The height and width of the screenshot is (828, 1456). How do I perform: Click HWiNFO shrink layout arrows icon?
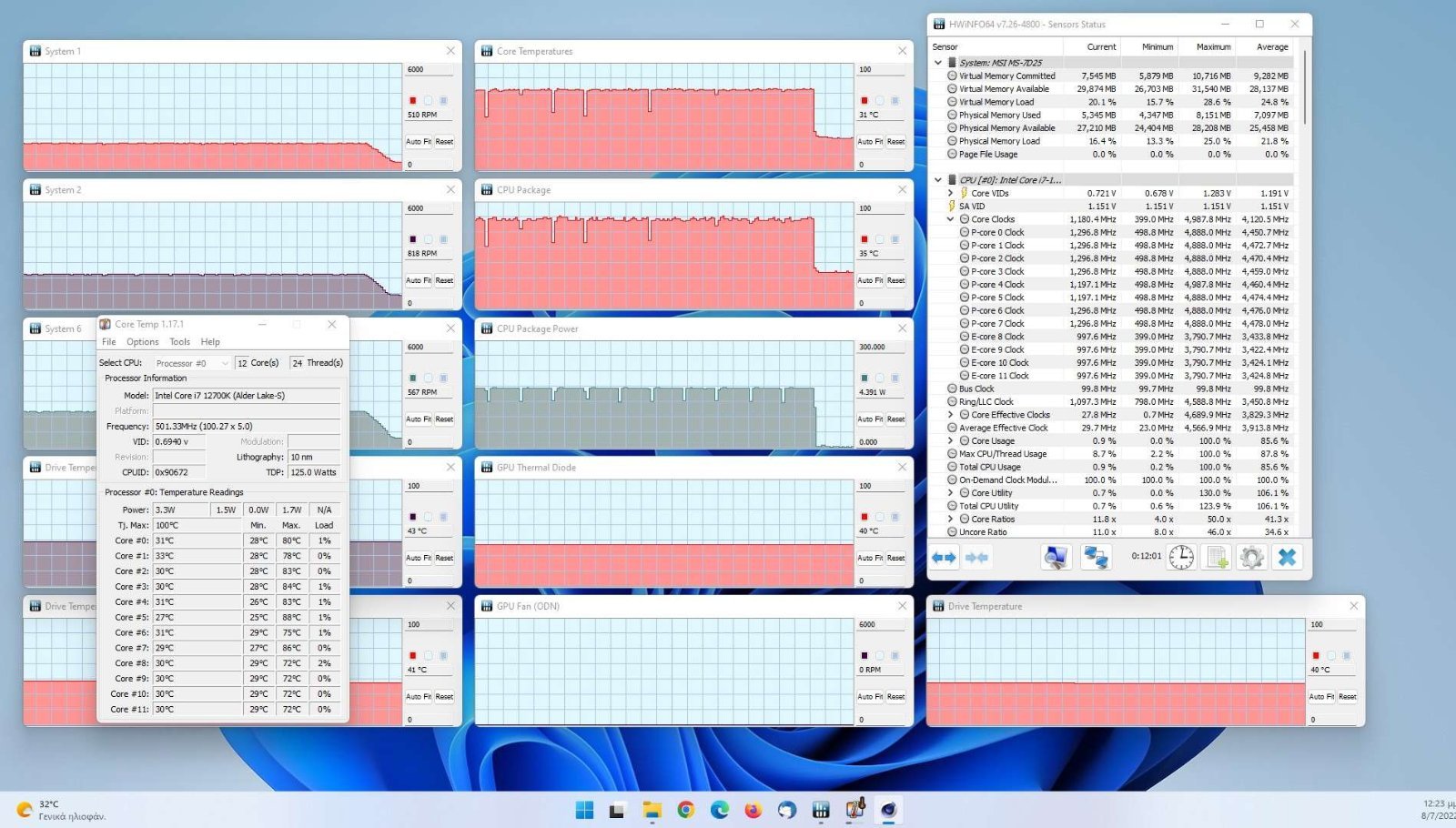(976, 557)
